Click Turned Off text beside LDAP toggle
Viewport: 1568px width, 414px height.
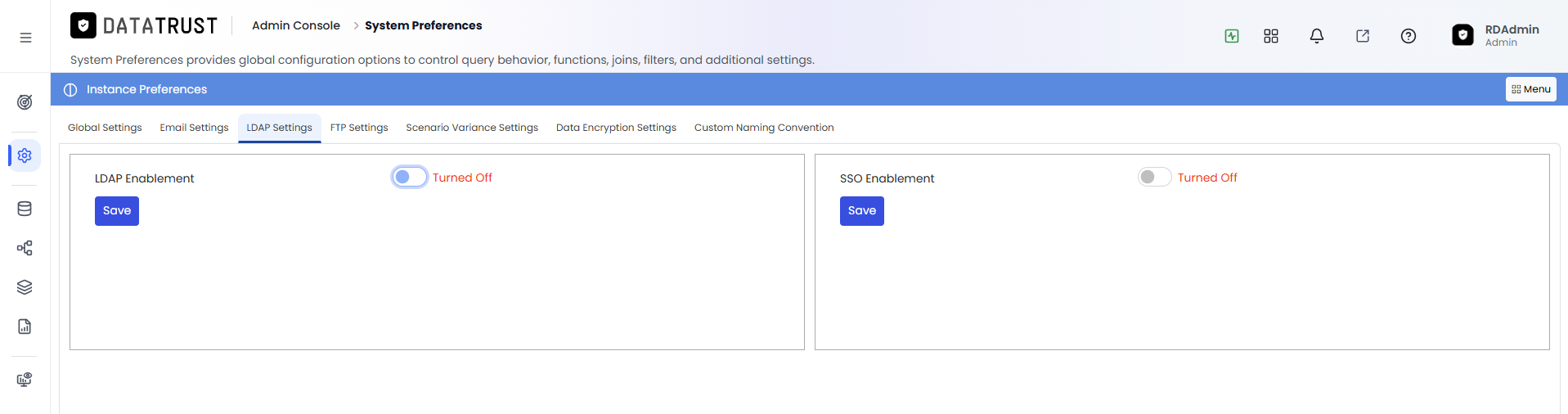click(x=462, y=178)
